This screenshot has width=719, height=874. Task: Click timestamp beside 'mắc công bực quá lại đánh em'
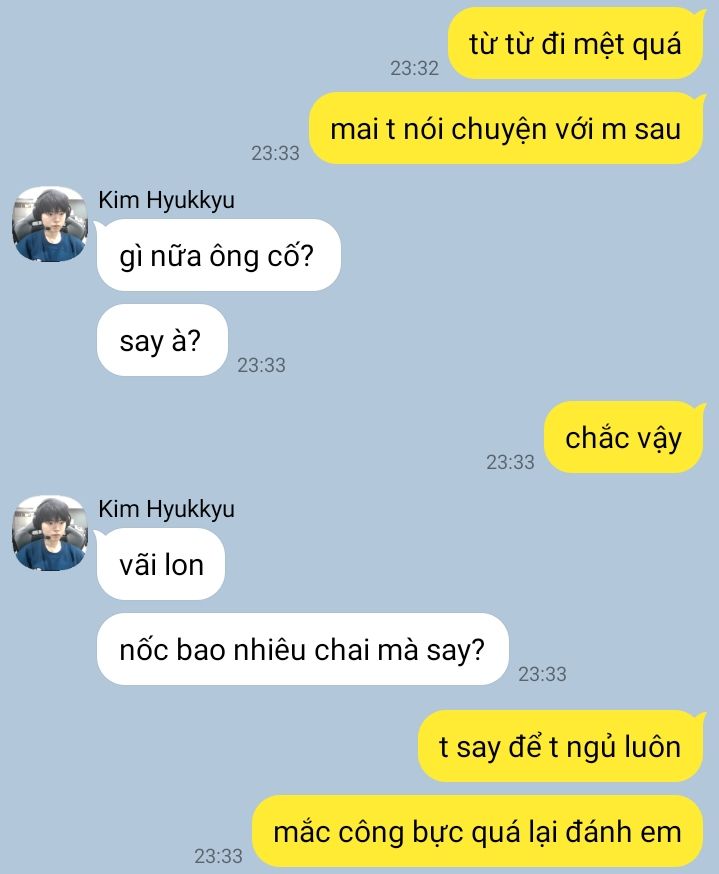pyautogui.click(x=218, y=856)
